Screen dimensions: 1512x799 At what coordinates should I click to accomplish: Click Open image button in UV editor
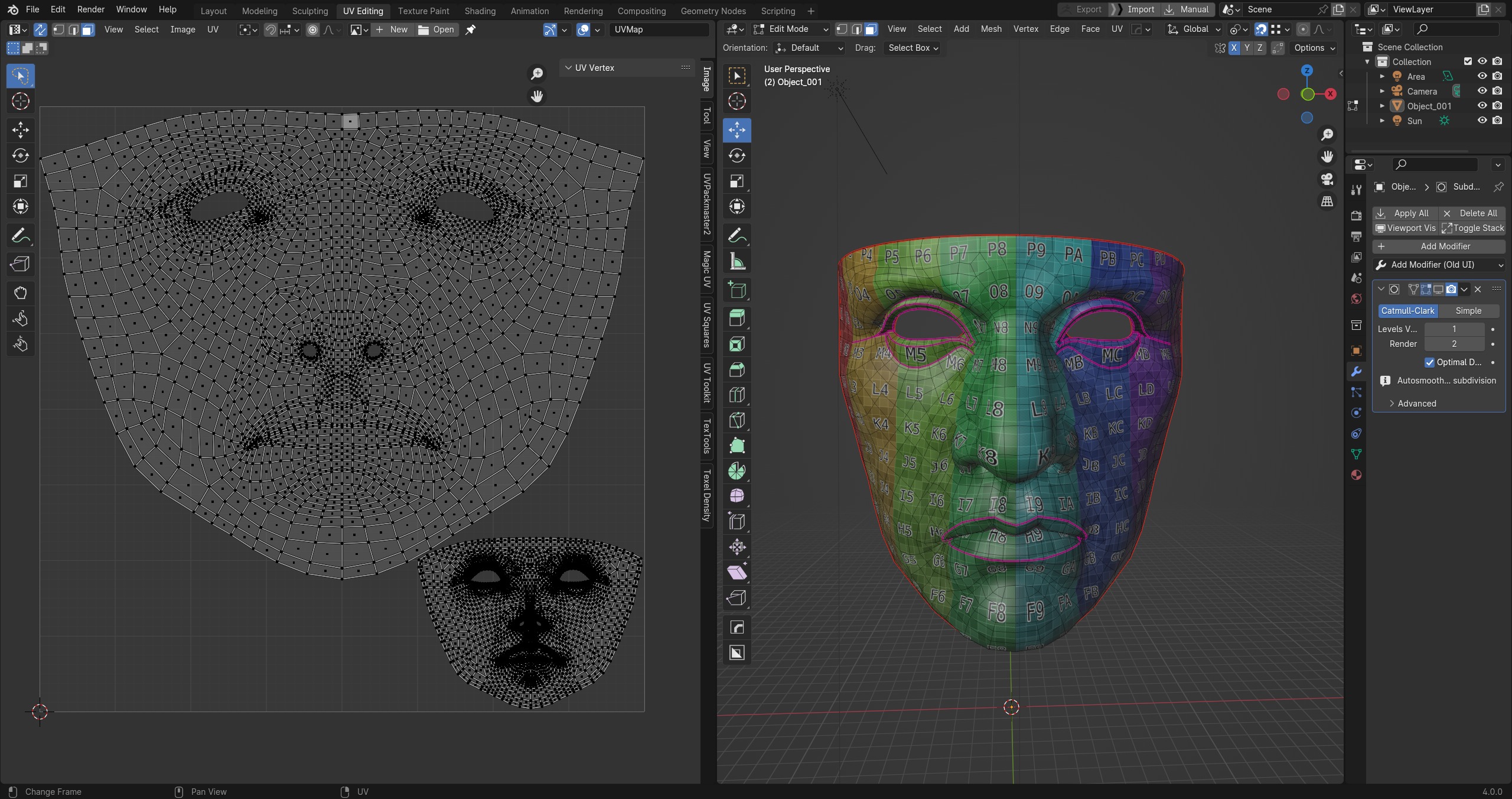436,30
